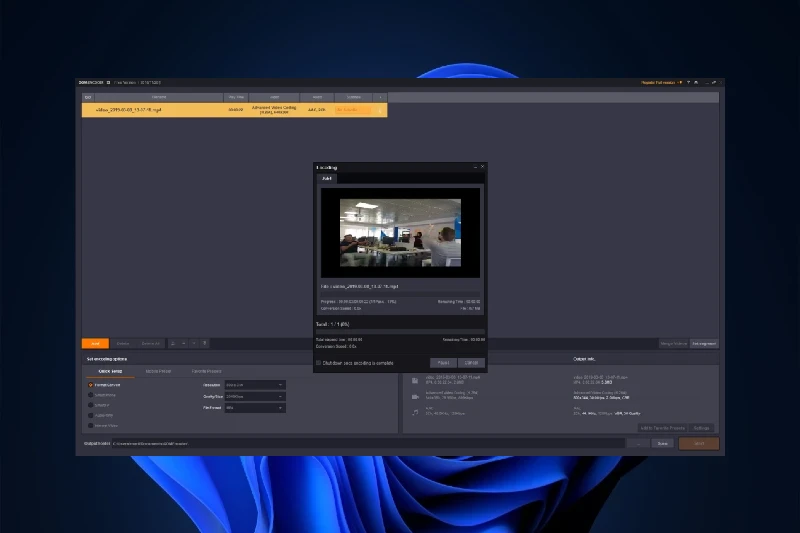The width and height of the screenshot is (800, 533).
Task: Click the plus column header in file list
Action: (x=380, y=97)
